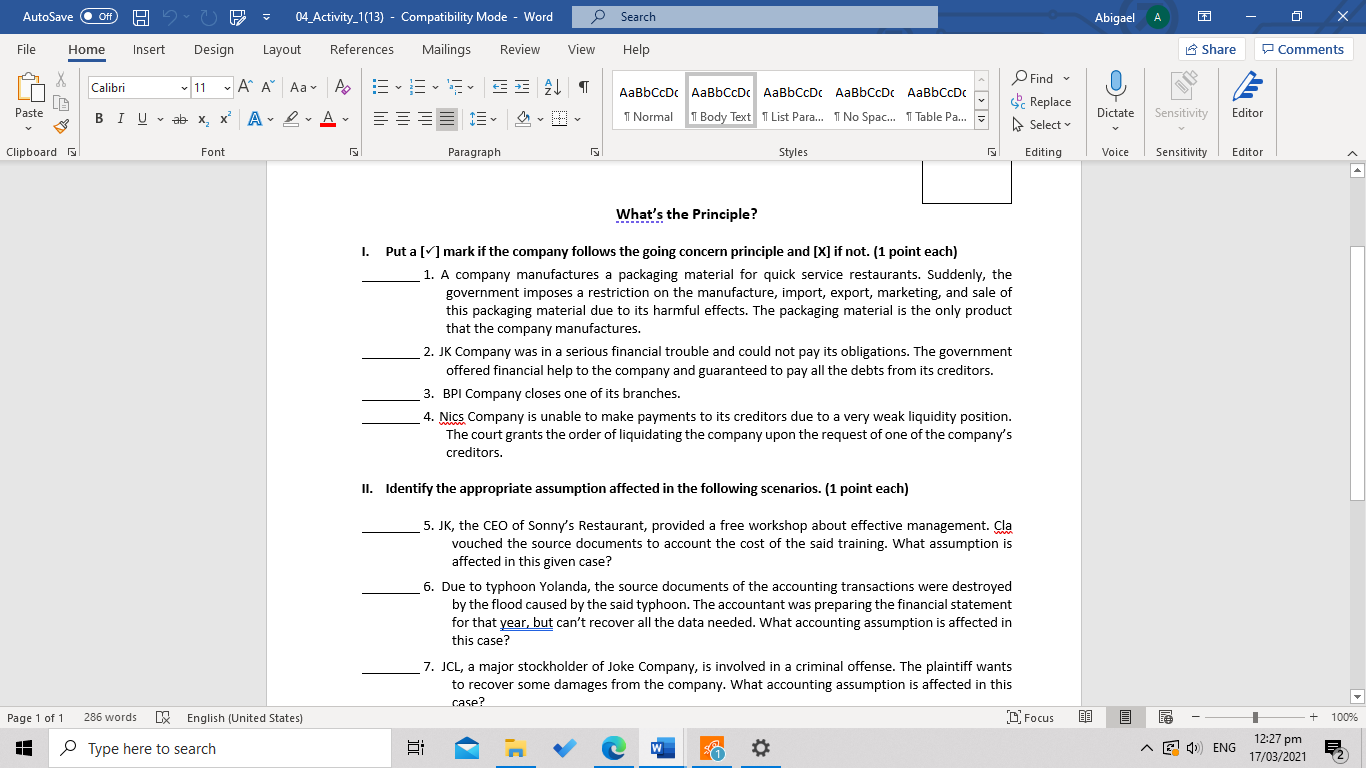
Task: Align text to the right
Action: point(425,119)
